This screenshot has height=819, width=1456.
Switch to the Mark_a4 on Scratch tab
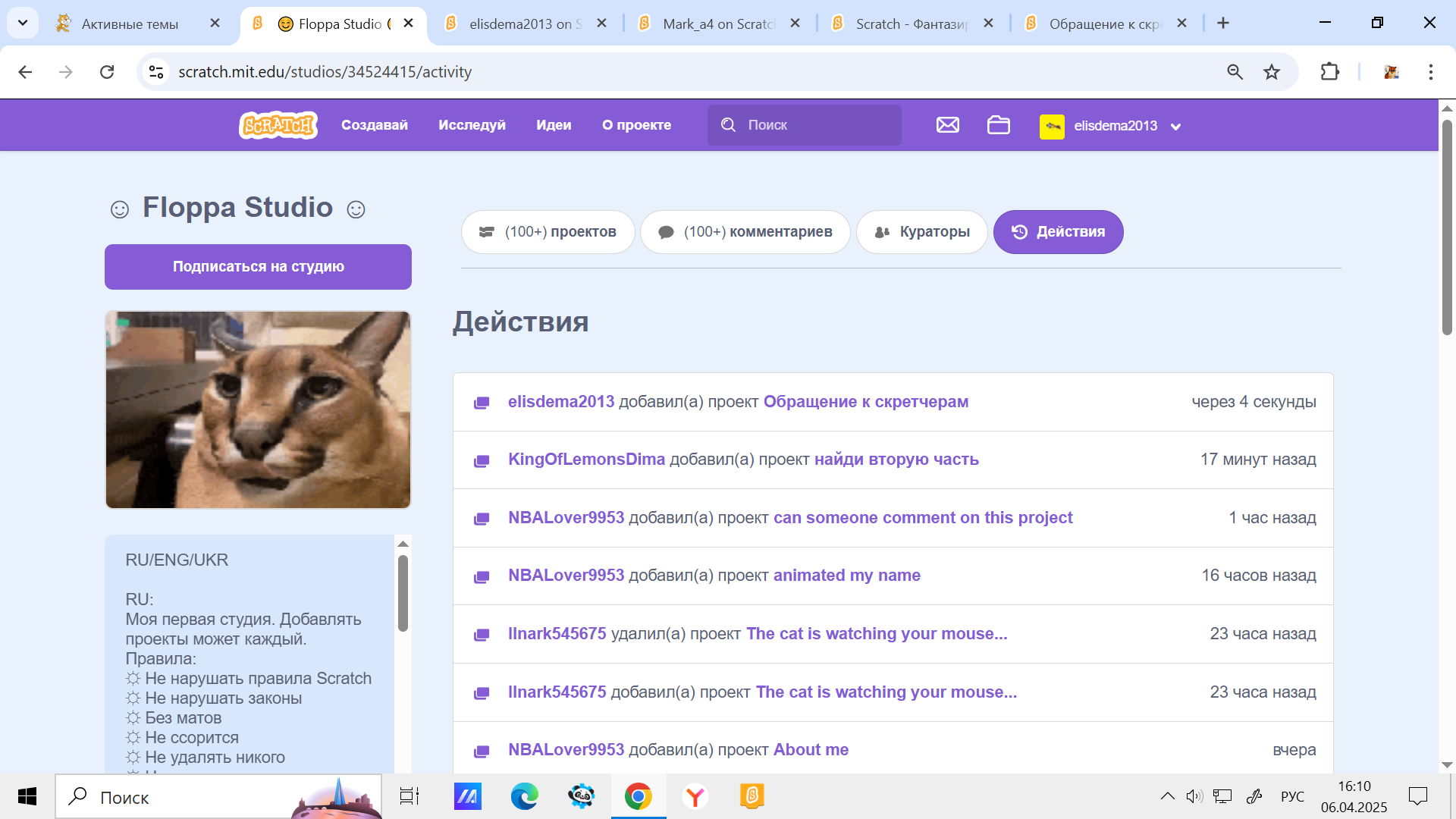pyautogui.click(x=717, y=24)
